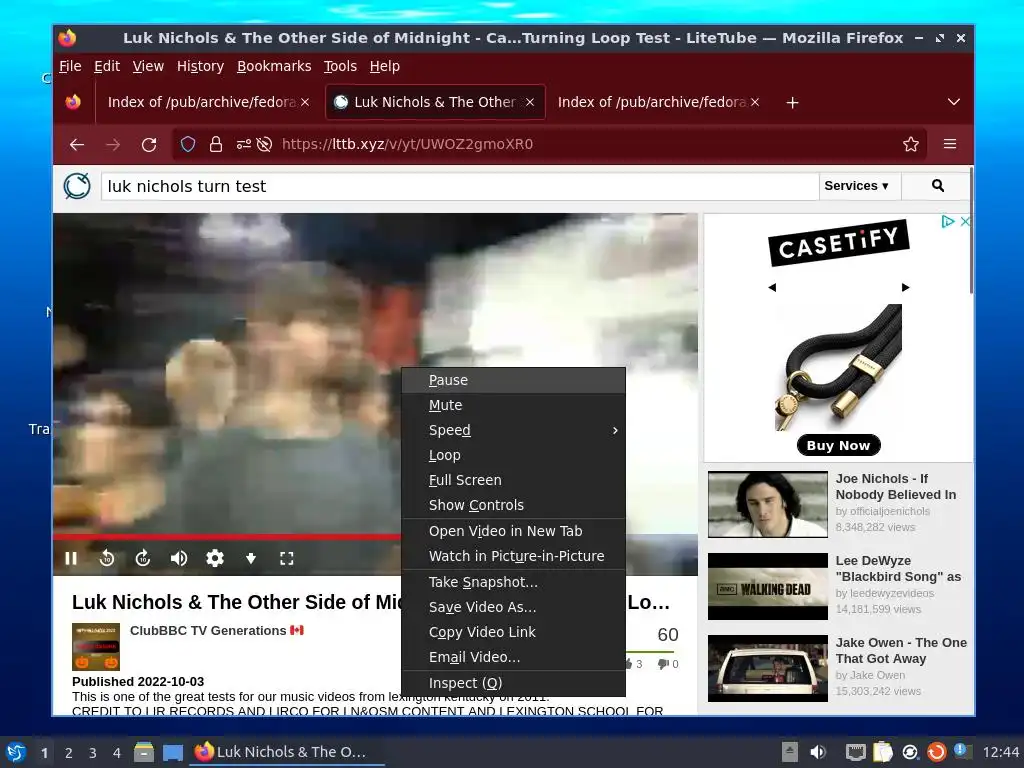Select Save Video As… in the context menu
This screenshot has height=768, width=1024.
[x=514, y=607]
